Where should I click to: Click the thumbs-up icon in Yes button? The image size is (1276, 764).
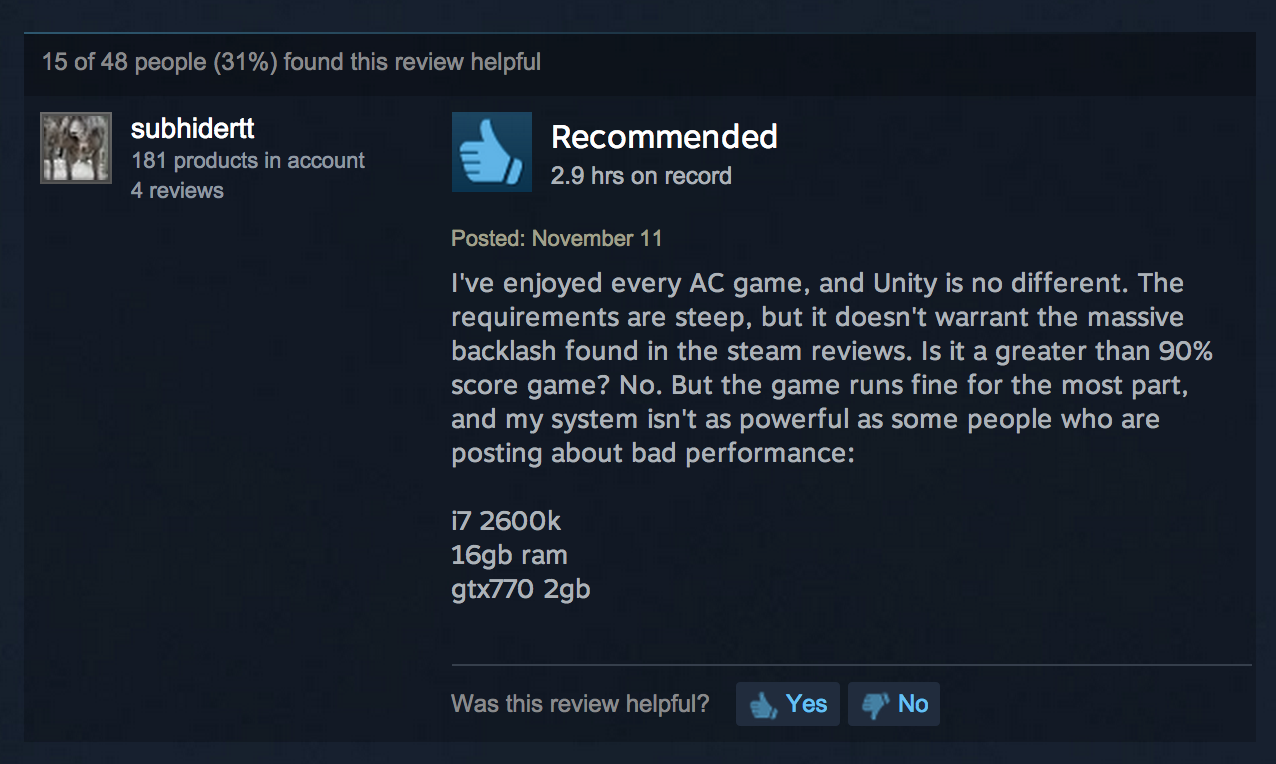pos(764,705)
